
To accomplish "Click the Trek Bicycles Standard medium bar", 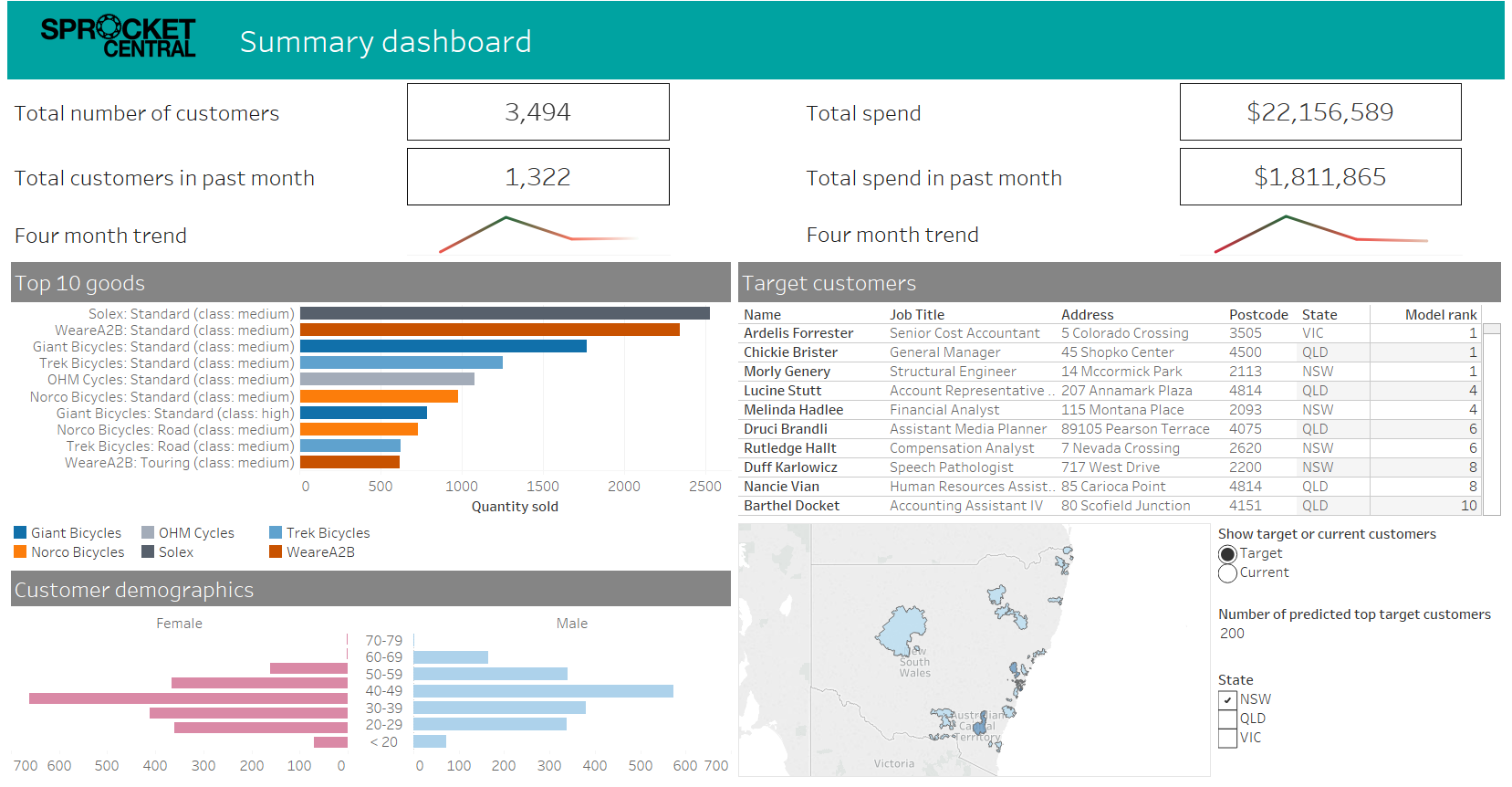I will click(401, 362).
